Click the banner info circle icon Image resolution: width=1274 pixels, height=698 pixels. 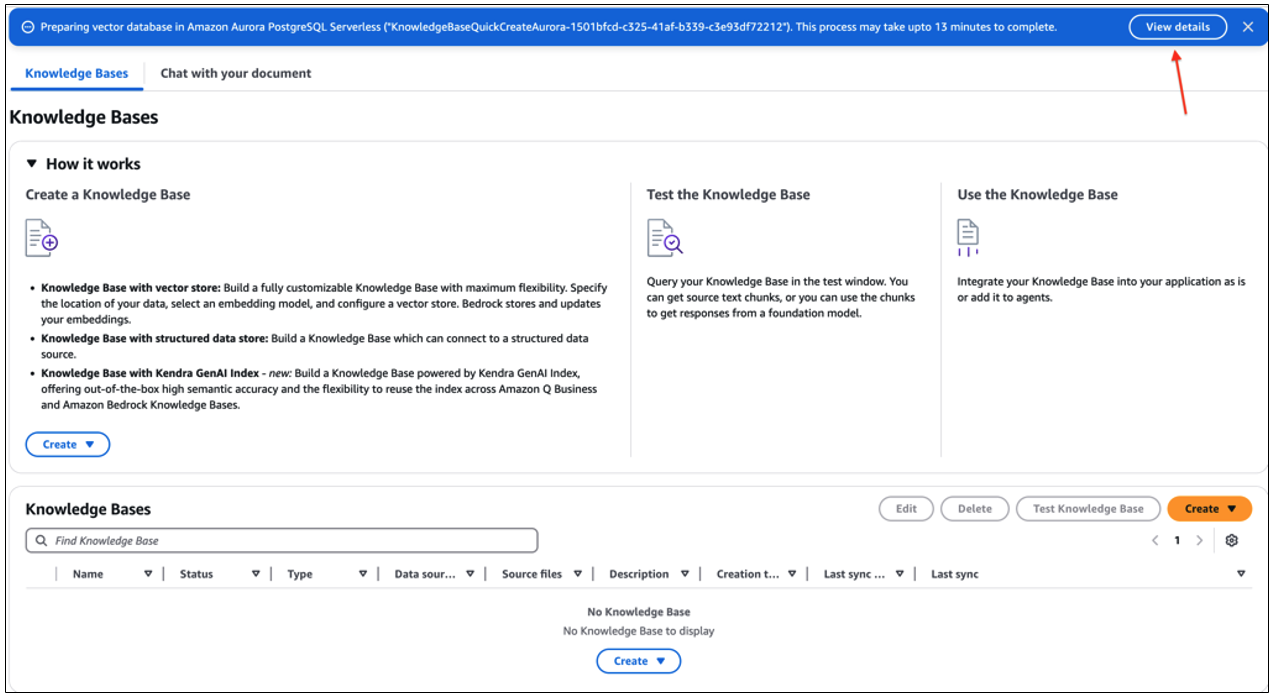pyautogui.click(x=27, y=27)
